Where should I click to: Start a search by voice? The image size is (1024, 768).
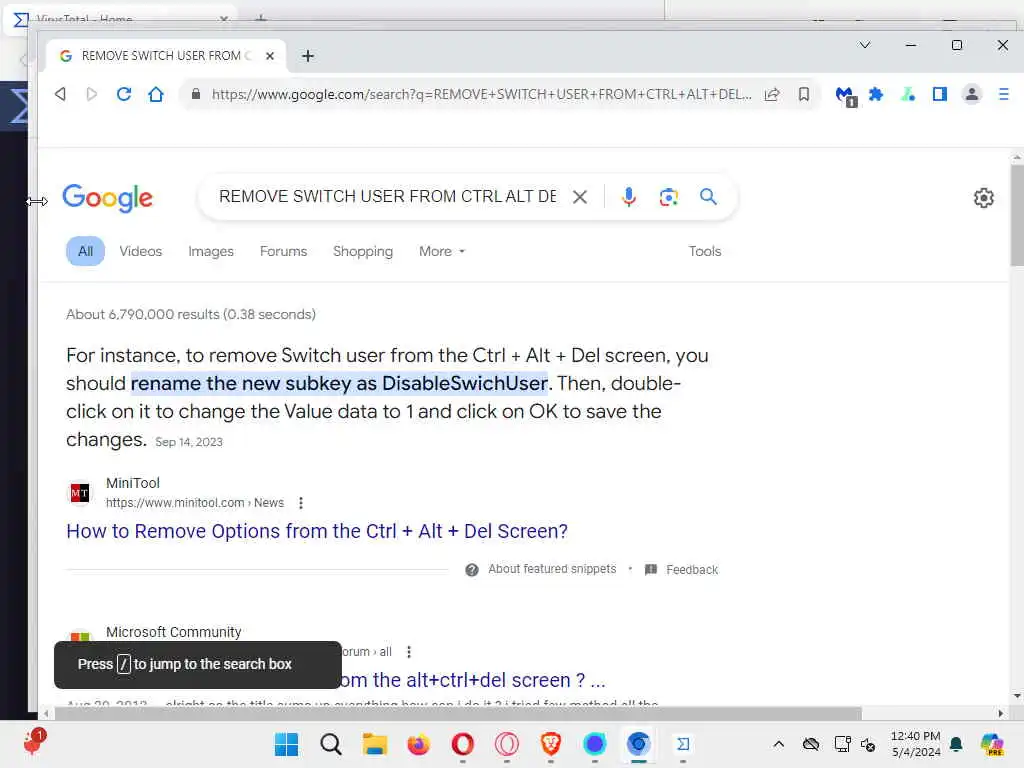pos(628,197)
